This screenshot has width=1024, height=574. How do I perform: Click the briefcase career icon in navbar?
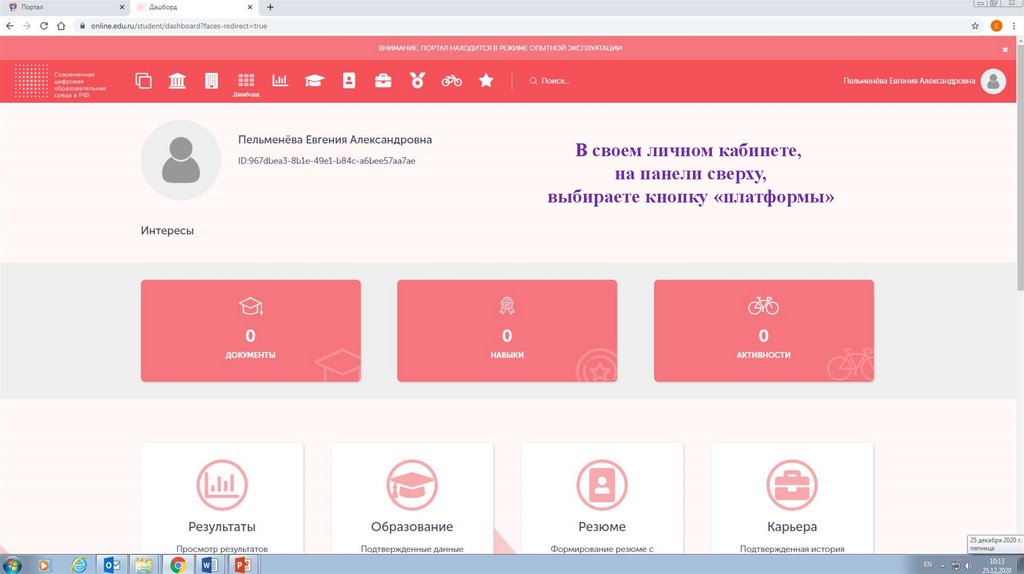point(383,81)
